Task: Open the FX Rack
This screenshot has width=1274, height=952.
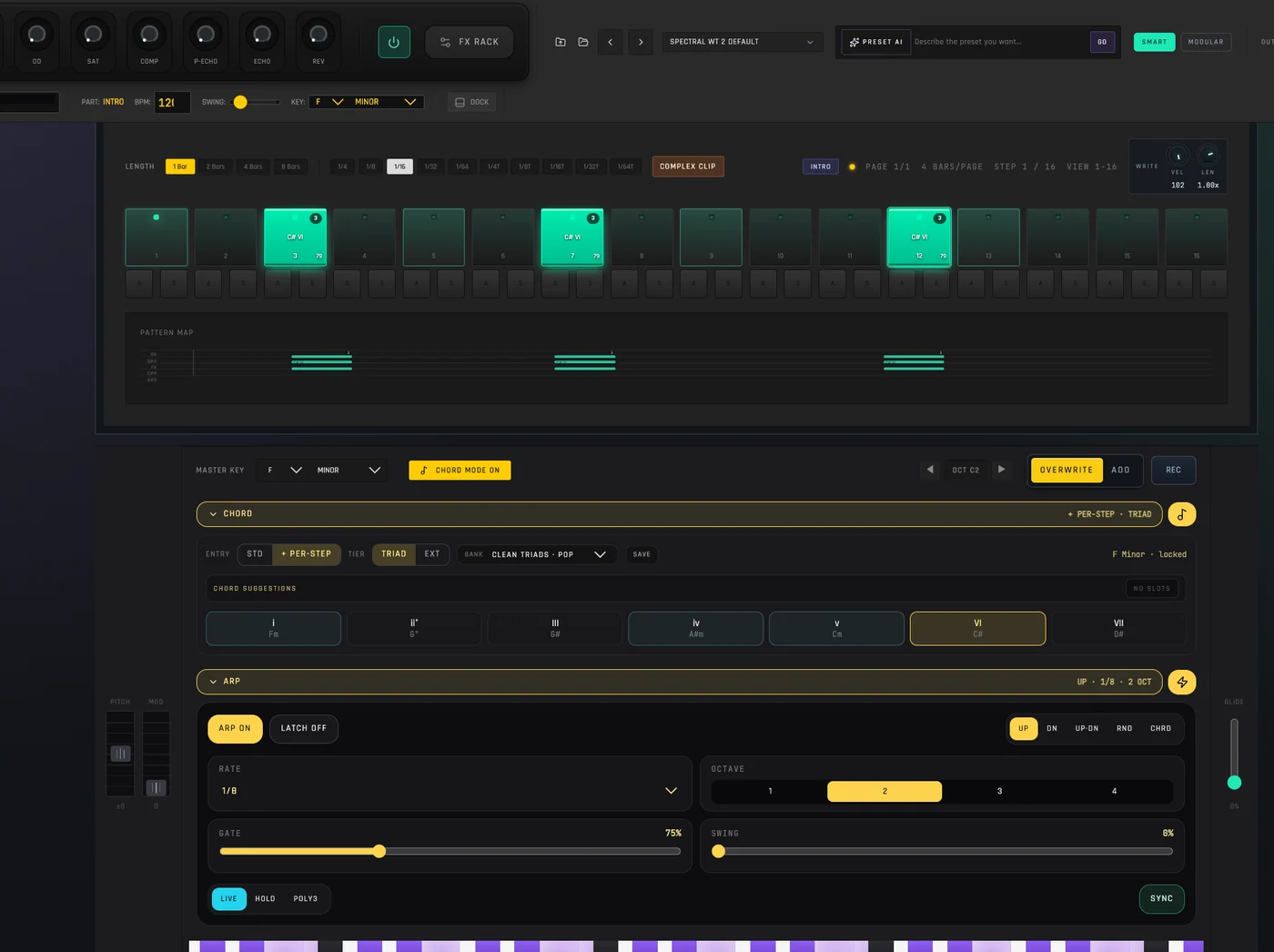Action: point(469,42)
